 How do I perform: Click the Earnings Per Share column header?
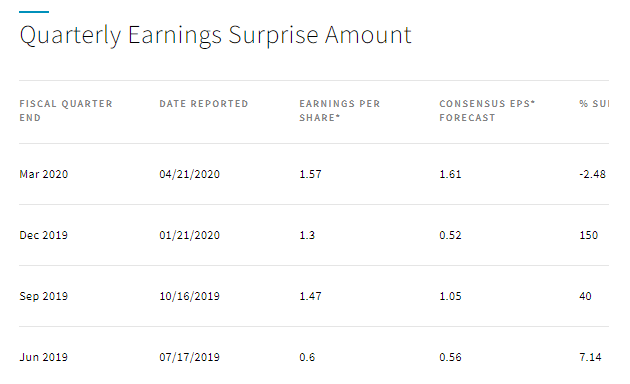(340, 110)
